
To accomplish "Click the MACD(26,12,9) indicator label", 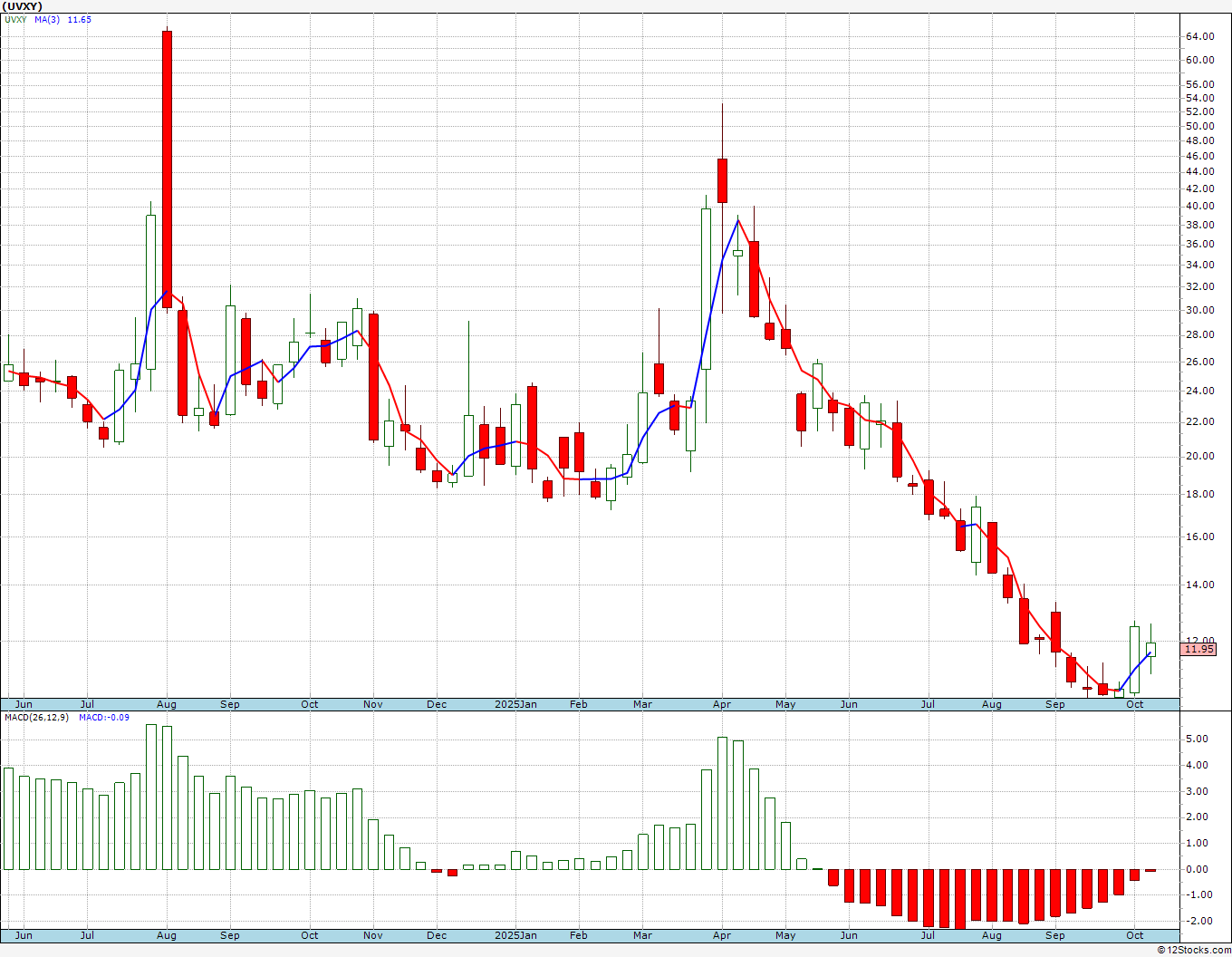I will coord(35,718).
